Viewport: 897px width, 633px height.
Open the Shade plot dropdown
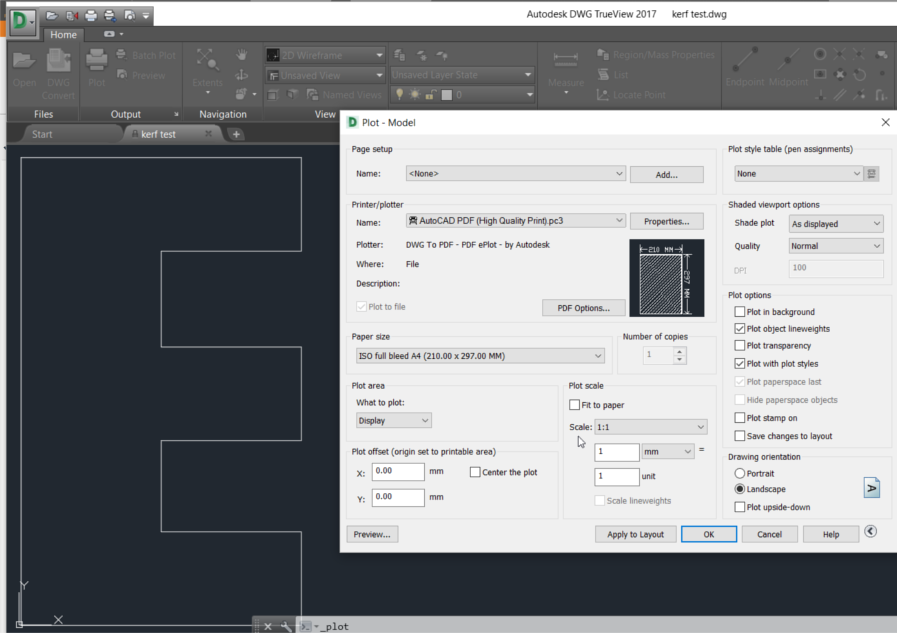(x=836, y=224)
